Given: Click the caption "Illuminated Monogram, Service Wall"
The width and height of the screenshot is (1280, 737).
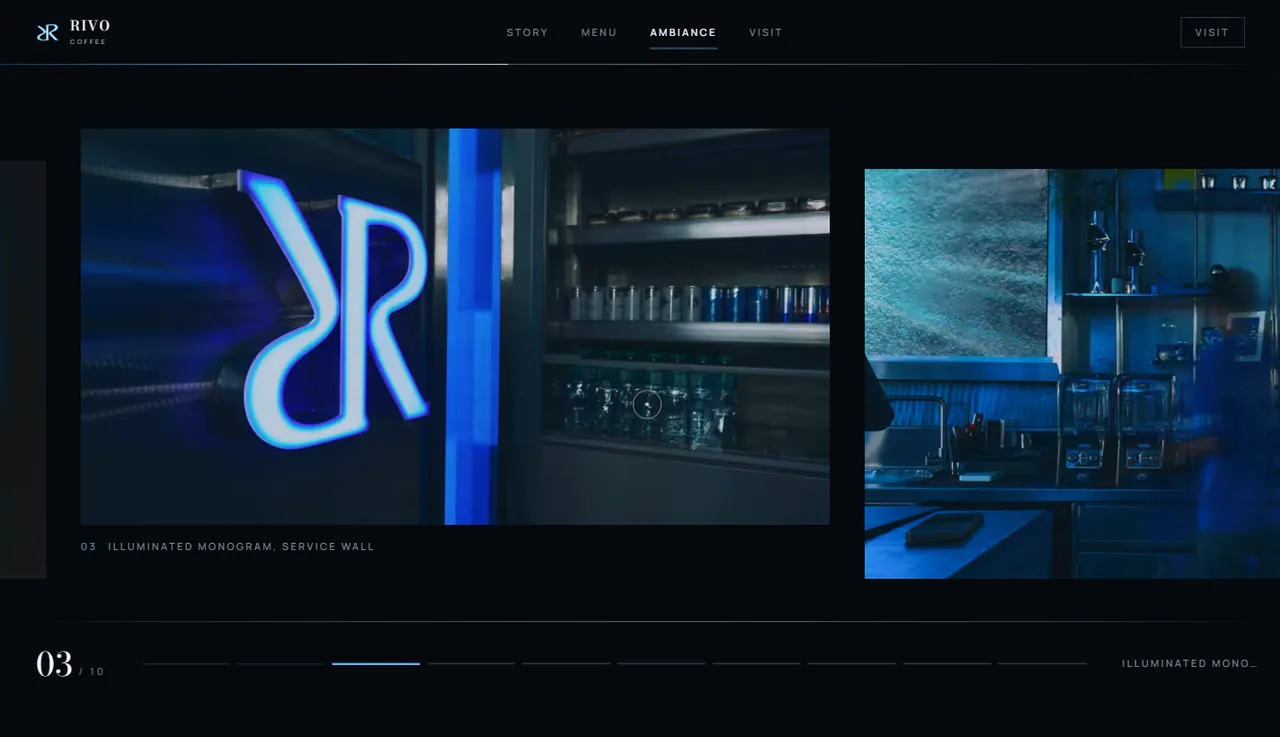Looking at the screenshot, I should (241, 547).
